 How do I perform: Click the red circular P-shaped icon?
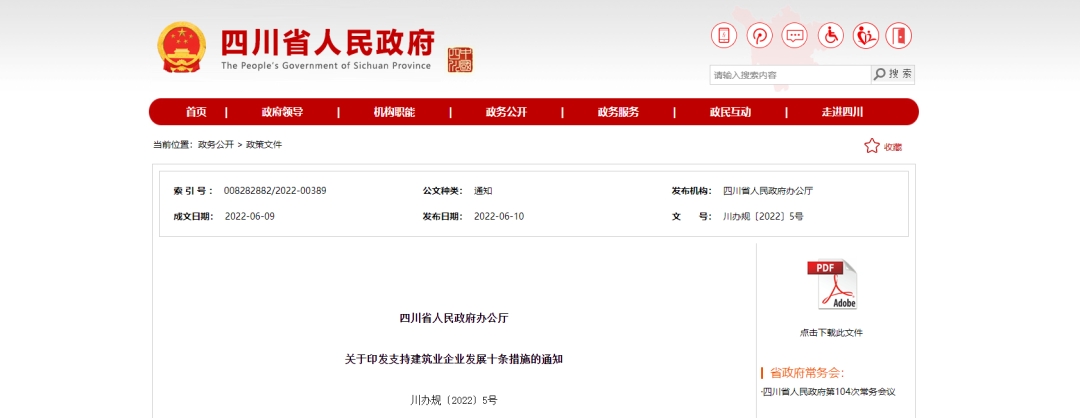pyautogui.click(x=760, y=36)
